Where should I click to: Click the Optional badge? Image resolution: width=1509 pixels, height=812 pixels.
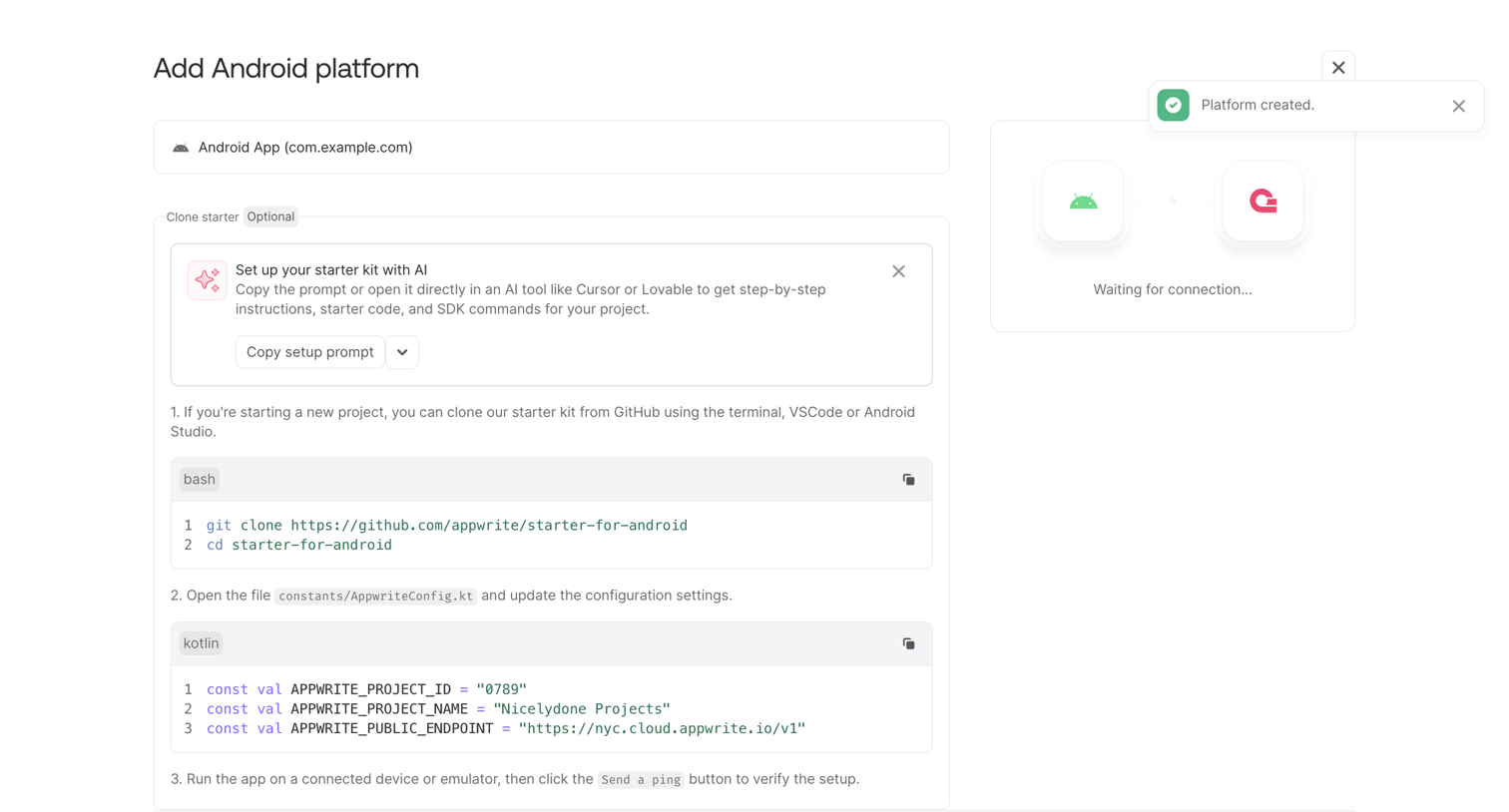(x=270, y=216)
